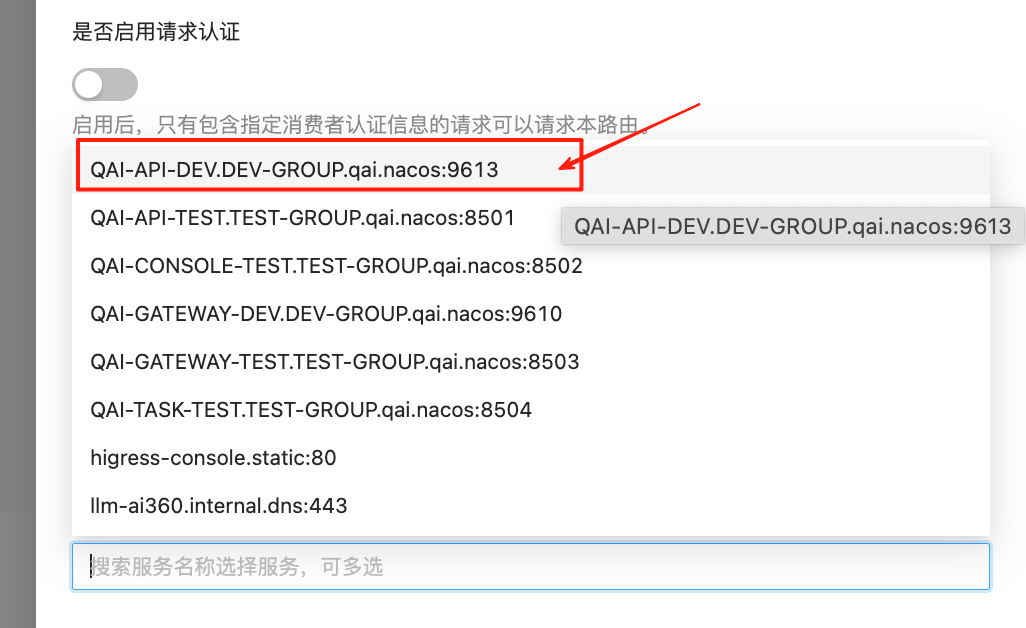Focus the 搜索服务名称选择服务 search field
Screen dimensions: 1026x628
pyautogui.click(x=531, y=567)
